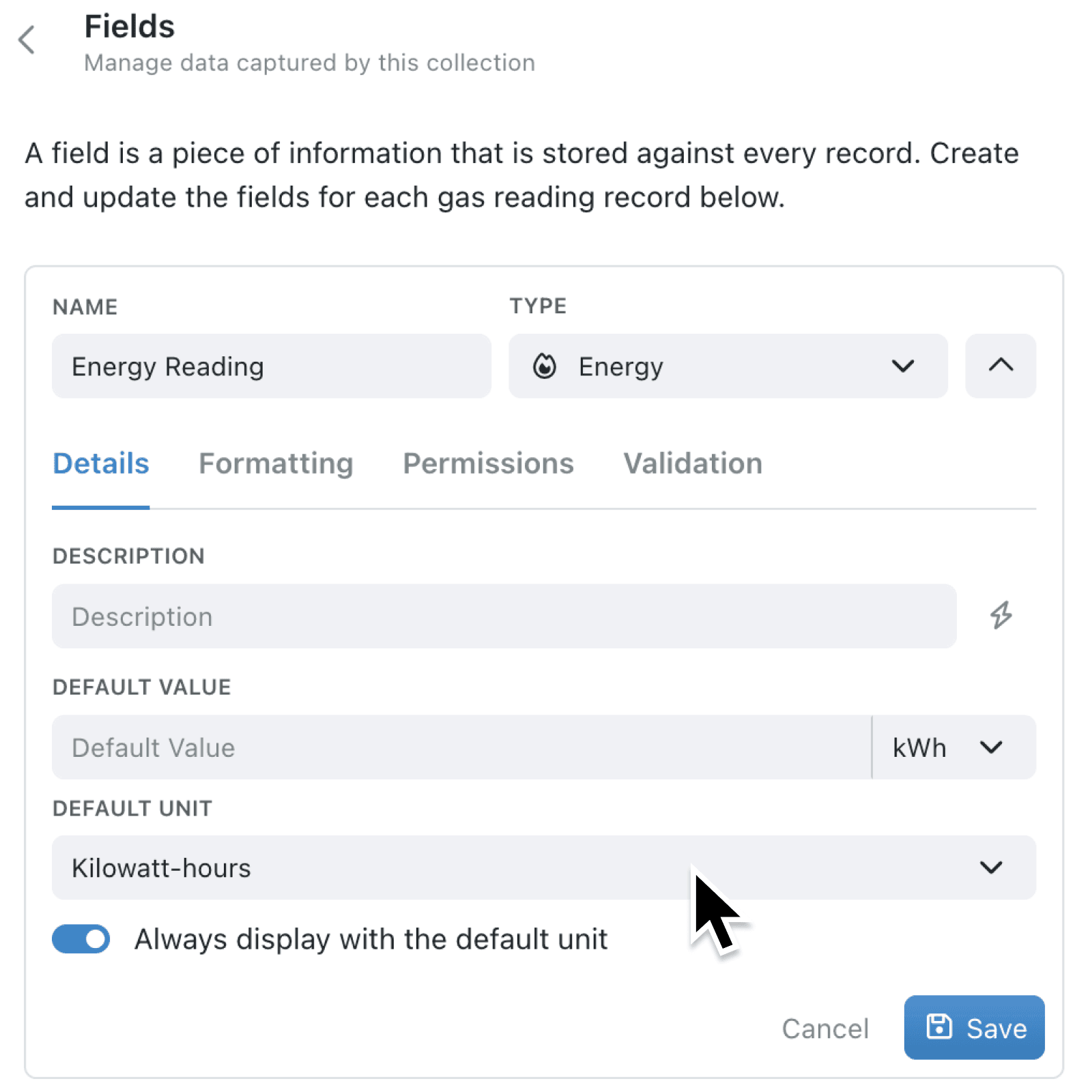Click the back arrow beside Fields heading

point(26,40)
